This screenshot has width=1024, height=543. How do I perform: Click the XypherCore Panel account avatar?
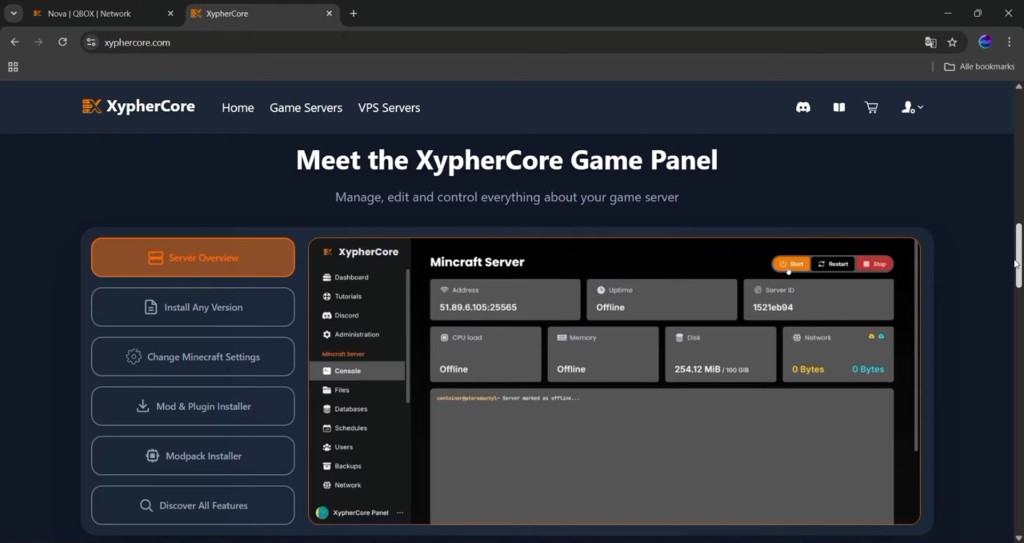(x=322, y=513)
